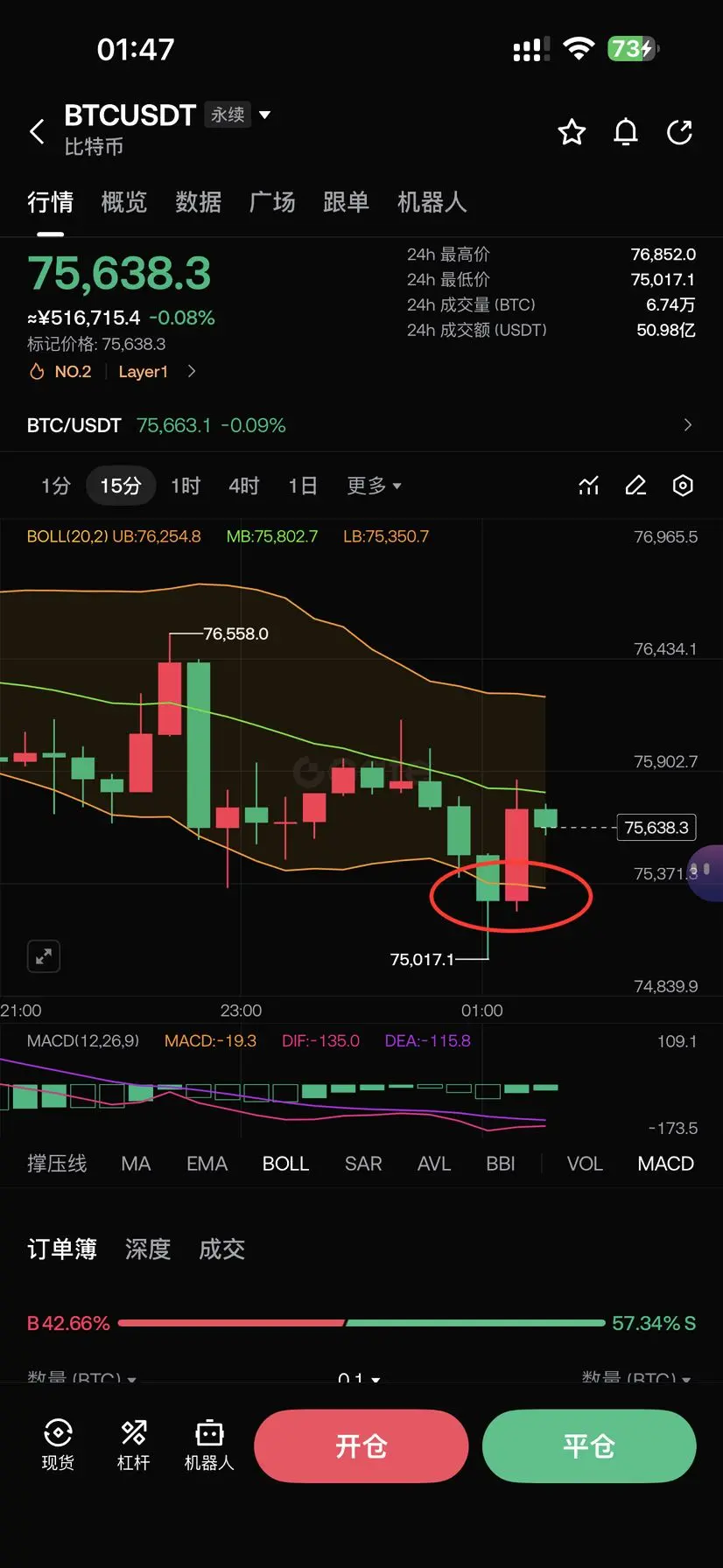Tap the share icon in header
Viewport: 723px width, 1568px height.
(679, 132)
